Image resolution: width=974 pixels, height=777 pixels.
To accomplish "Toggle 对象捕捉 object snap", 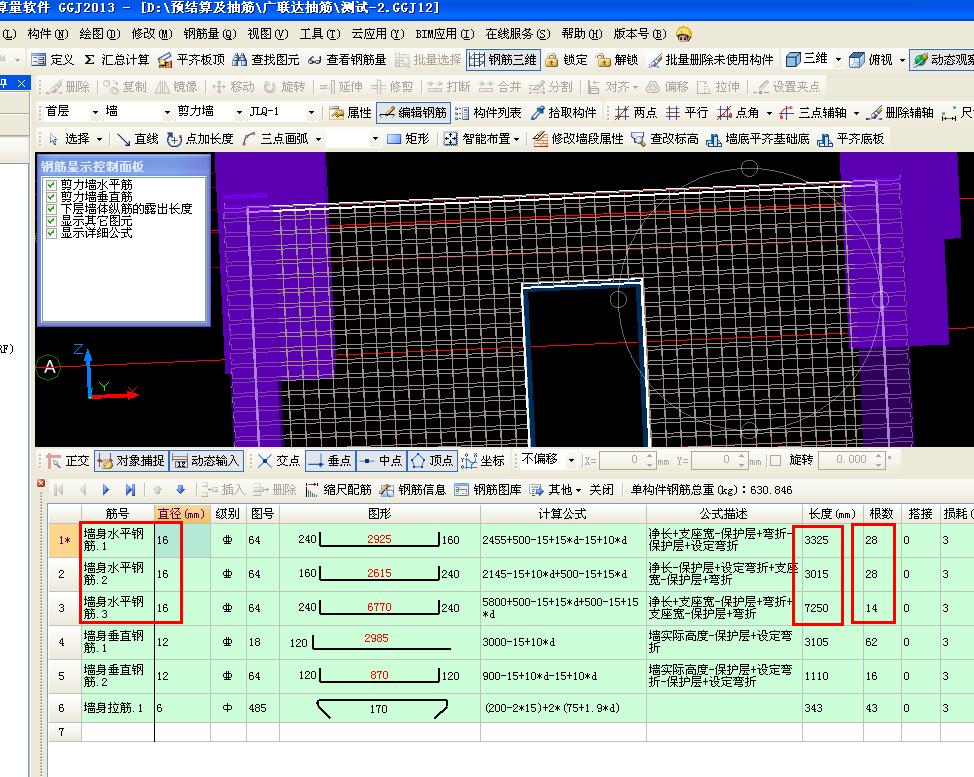I will click(131, 460).
